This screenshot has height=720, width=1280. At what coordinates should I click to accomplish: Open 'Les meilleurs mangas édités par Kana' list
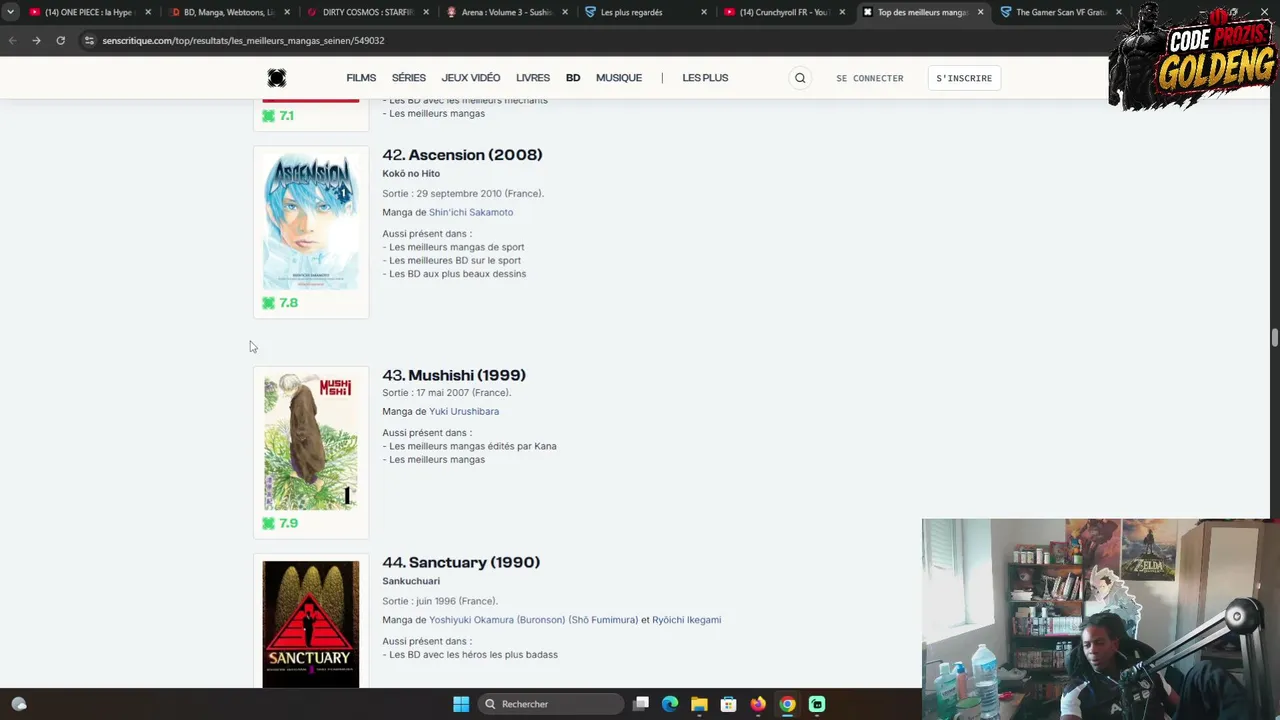point(473,446)
